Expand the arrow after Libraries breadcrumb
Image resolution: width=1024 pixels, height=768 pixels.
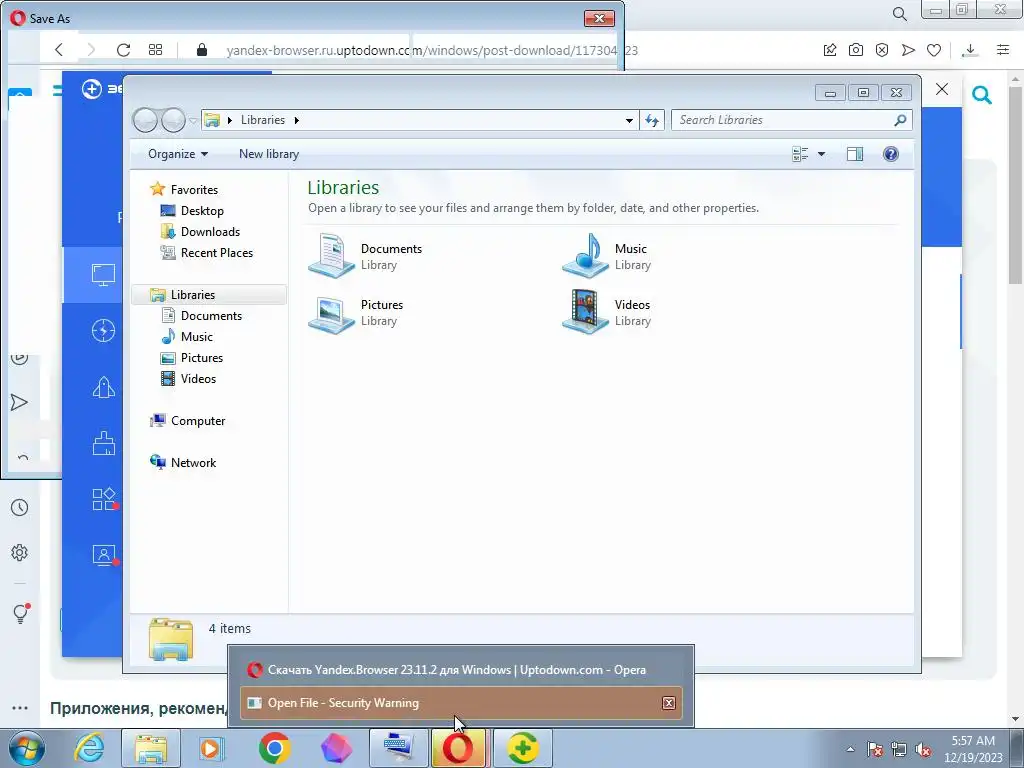pos(296,120)
